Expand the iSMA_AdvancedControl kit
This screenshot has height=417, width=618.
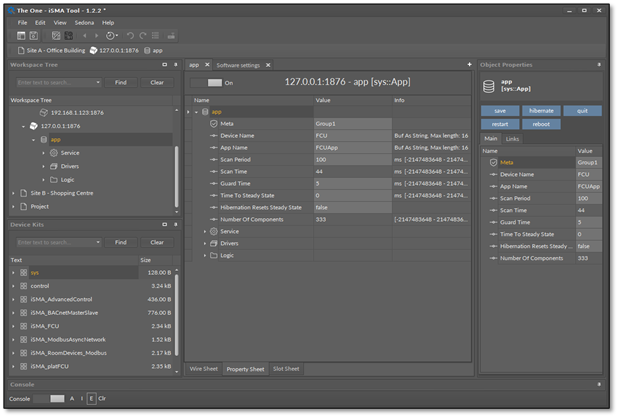tap(13, 299)
